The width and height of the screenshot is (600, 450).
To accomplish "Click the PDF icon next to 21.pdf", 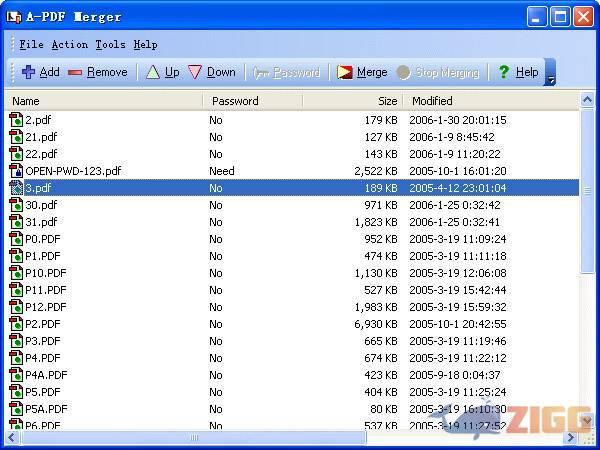I will (x=16, y=137).
